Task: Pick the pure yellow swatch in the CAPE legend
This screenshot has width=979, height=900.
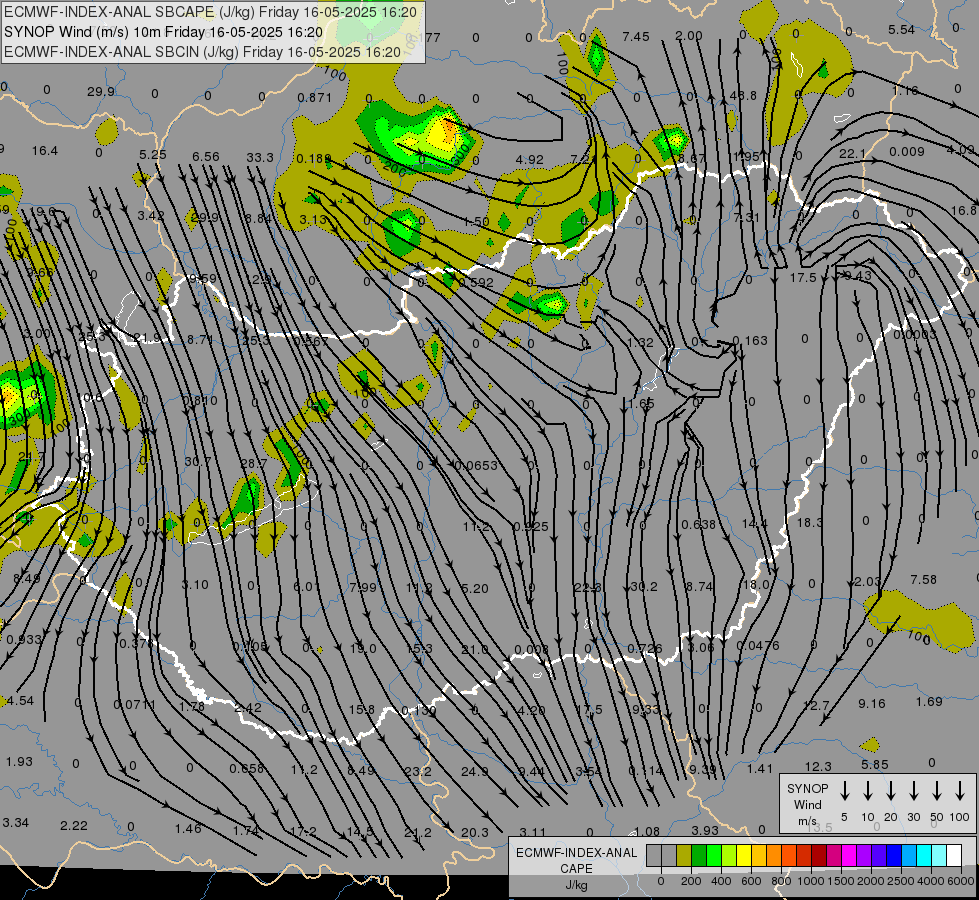Action: (744, 855)
